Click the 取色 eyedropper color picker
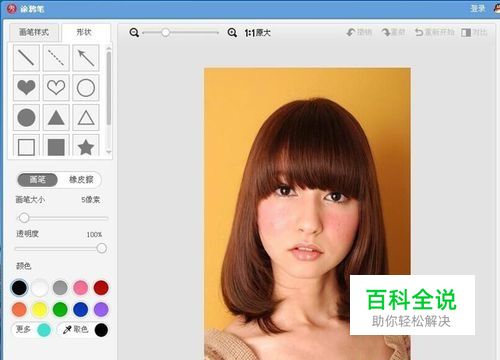The height and width of the screenshot is (360, 500). point(75,330)
